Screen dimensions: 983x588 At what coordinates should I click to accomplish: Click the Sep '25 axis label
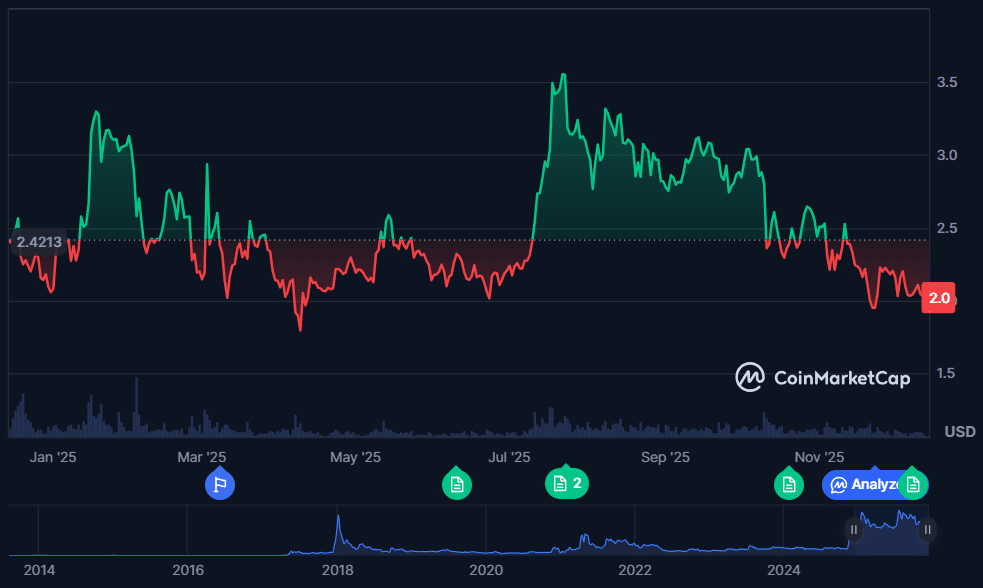[664, 457]
